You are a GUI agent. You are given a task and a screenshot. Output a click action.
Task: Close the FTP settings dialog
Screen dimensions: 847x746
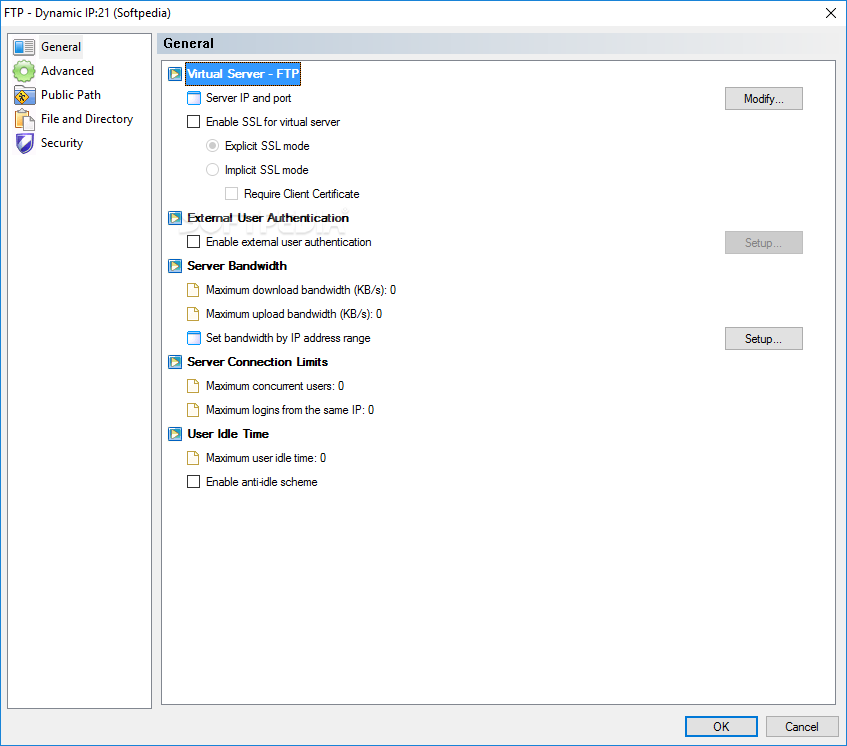tap(831, 13)
